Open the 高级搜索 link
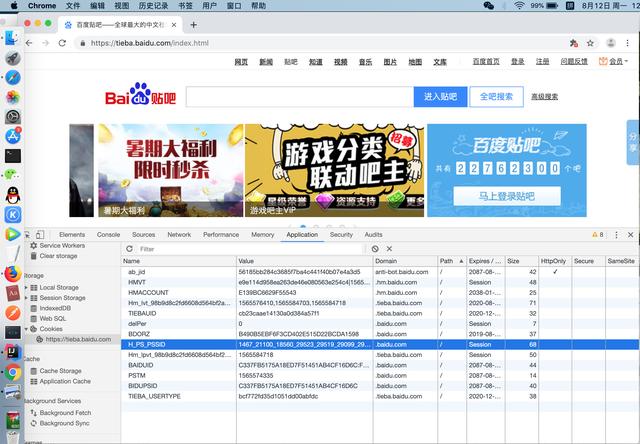 [544, 97]
